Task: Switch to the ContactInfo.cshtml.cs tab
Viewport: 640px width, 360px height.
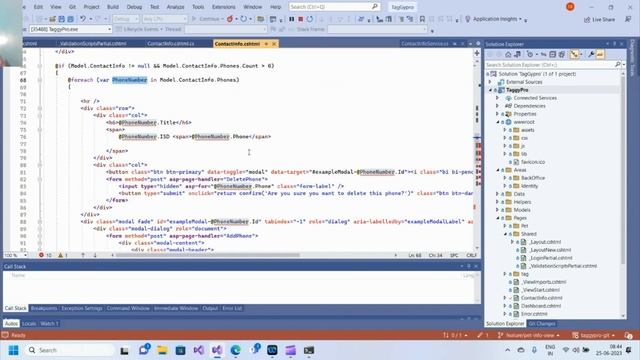Action: [171, 43]
